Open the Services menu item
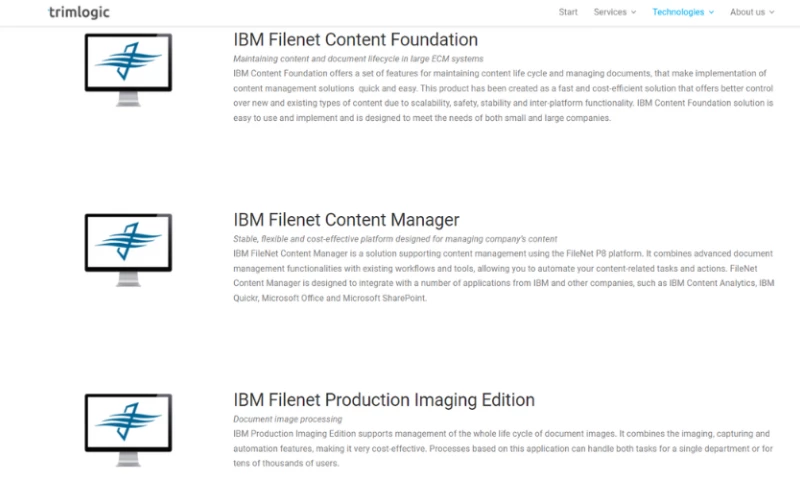 point(610,12)
